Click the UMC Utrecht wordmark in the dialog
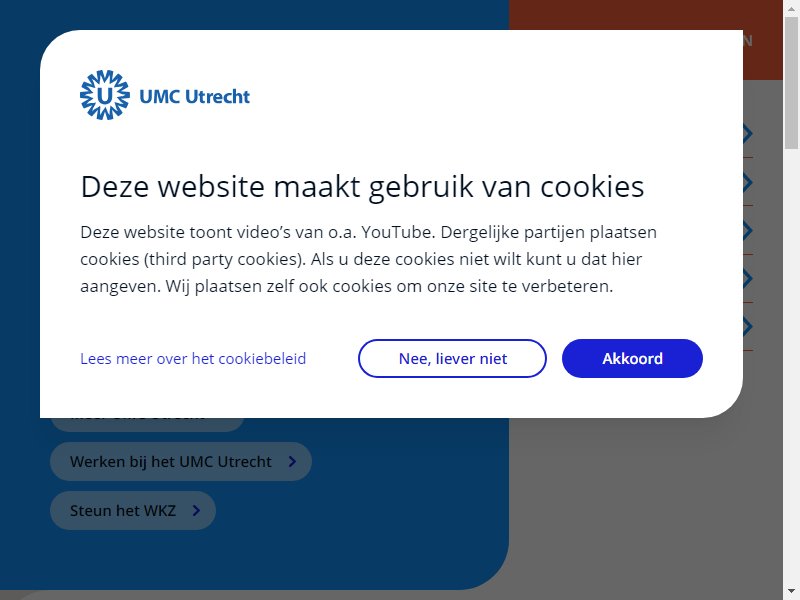 194,96
